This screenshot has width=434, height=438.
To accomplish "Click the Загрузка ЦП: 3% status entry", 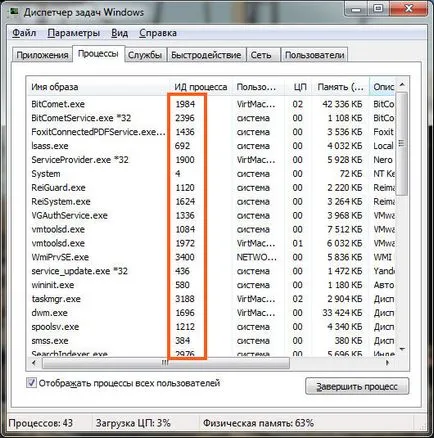I will click(x=133, y=423).
